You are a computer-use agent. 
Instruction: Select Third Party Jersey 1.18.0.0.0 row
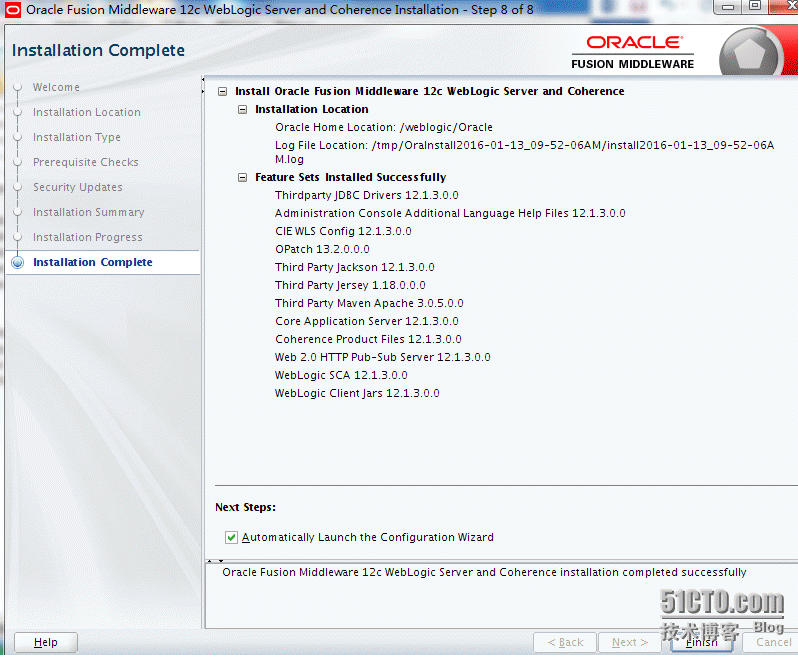(x=350, y=285)
